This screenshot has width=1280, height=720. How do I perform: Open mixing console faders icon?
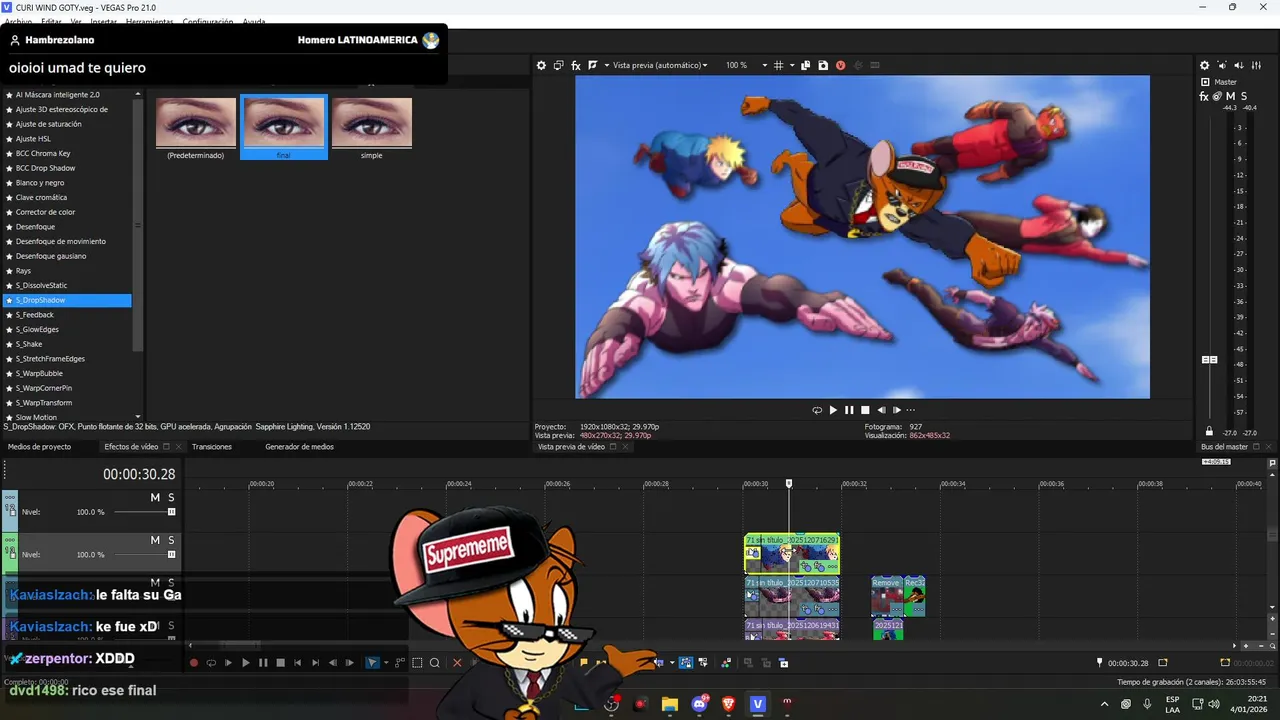coord(1256,65)
